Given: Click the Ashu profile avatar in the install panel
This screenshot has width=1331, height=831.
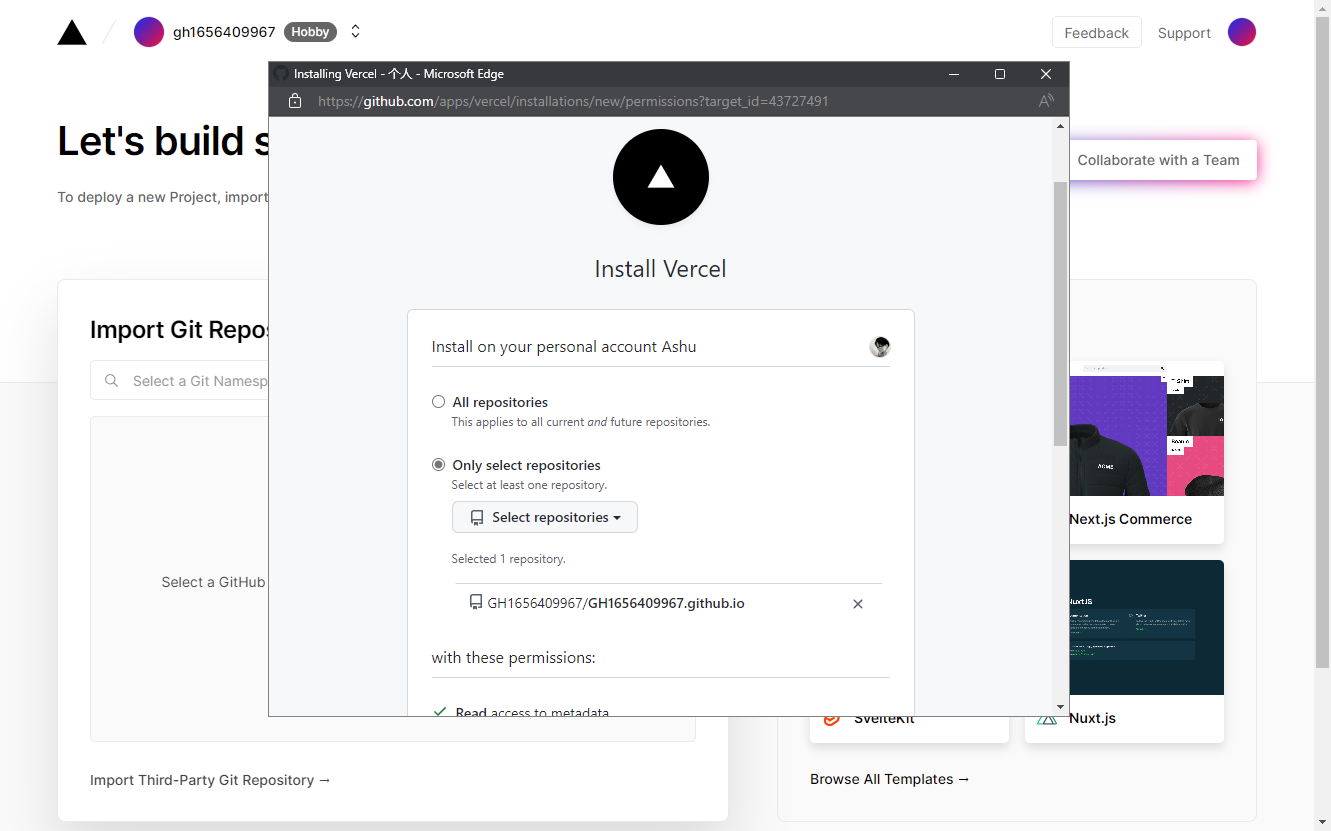Looking at the screenshot, I should [x=880, y=347].
